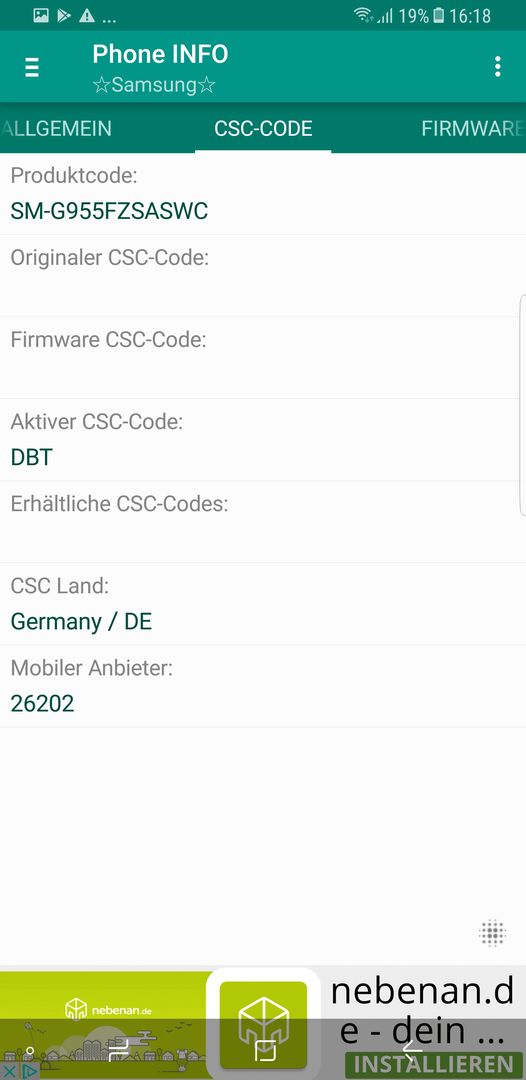Switch to the ALLGEMEIN tab
This screenshot has height=1080, width=526.
(x=56, y=128)
